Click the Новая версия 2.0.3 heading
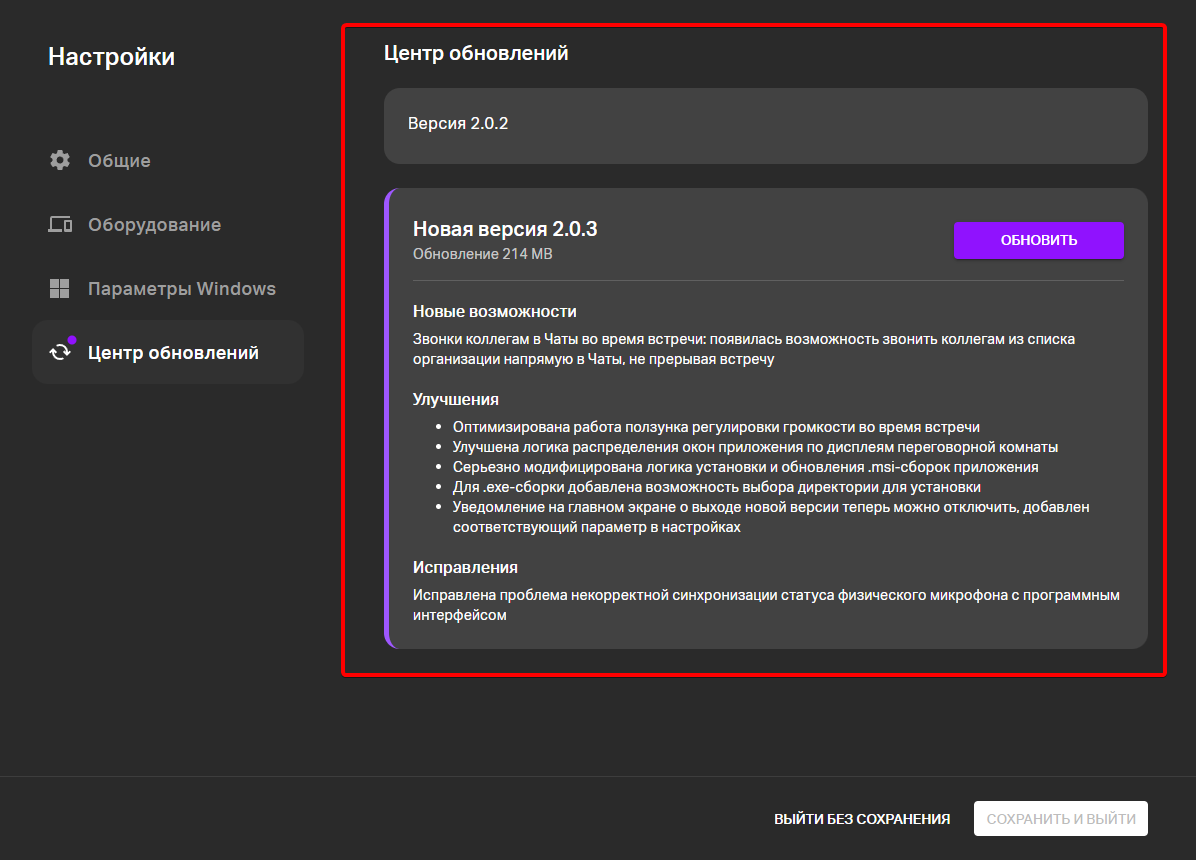 (x=505, y=229)
